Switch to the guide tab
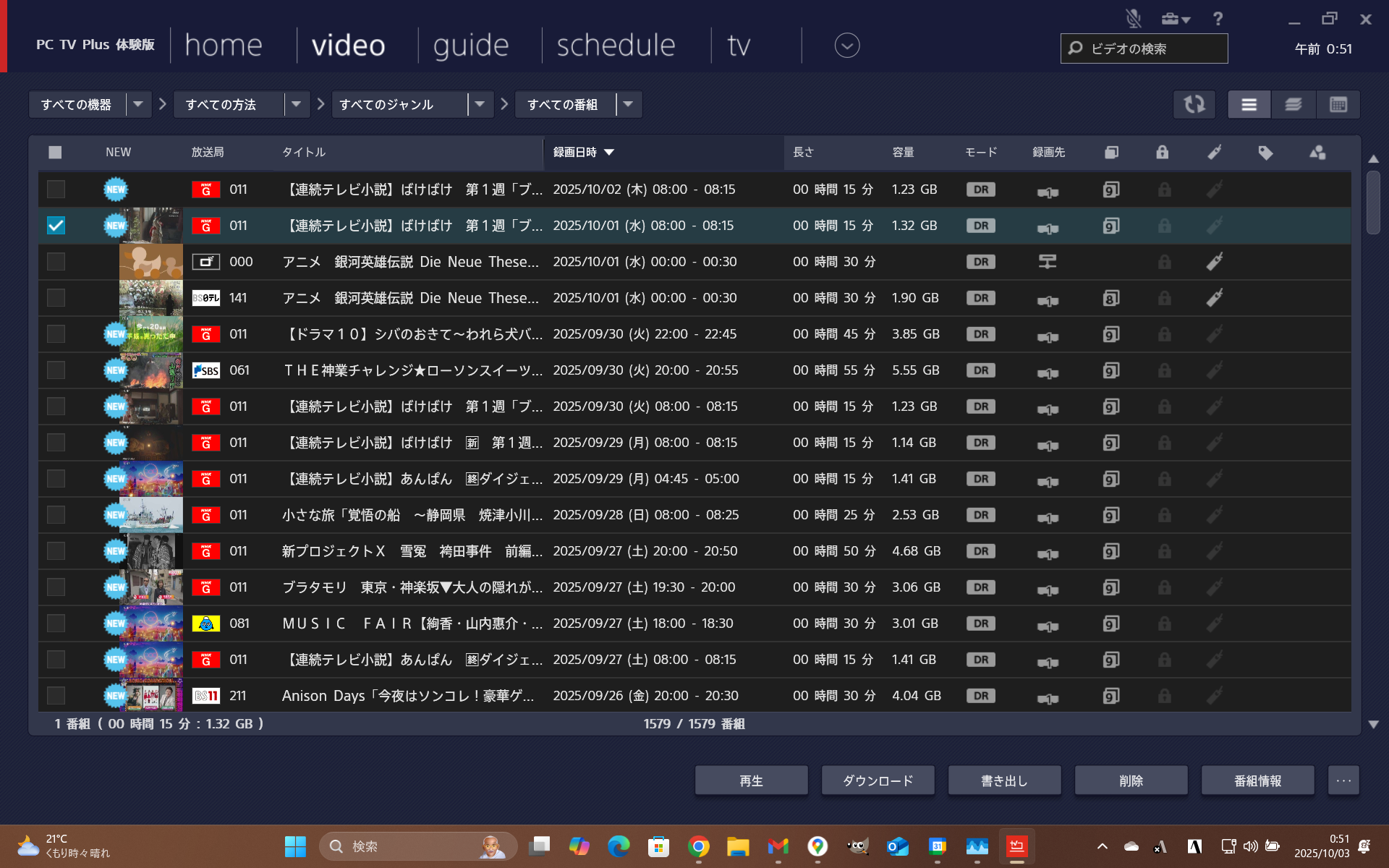The width and height of the screenshot is (1389, 868). [471, 46]
